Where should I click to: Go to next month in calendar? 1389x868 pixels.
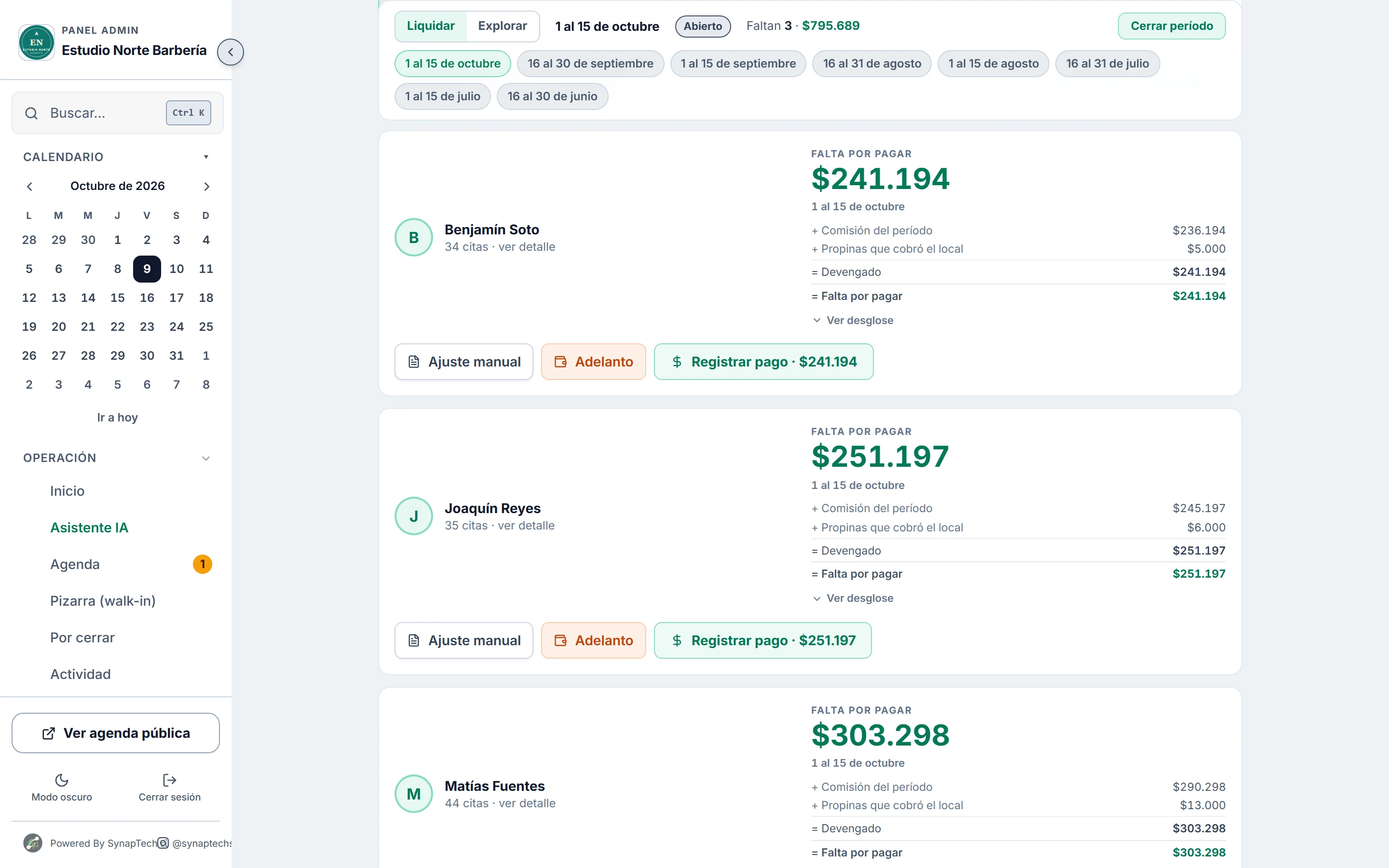[206, 187]
